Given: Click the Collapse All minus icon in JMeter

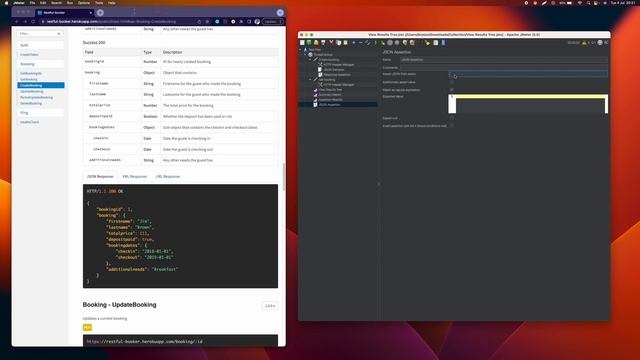Looking at the screenshot, I should pyautogui.click(x=360, y=42).
